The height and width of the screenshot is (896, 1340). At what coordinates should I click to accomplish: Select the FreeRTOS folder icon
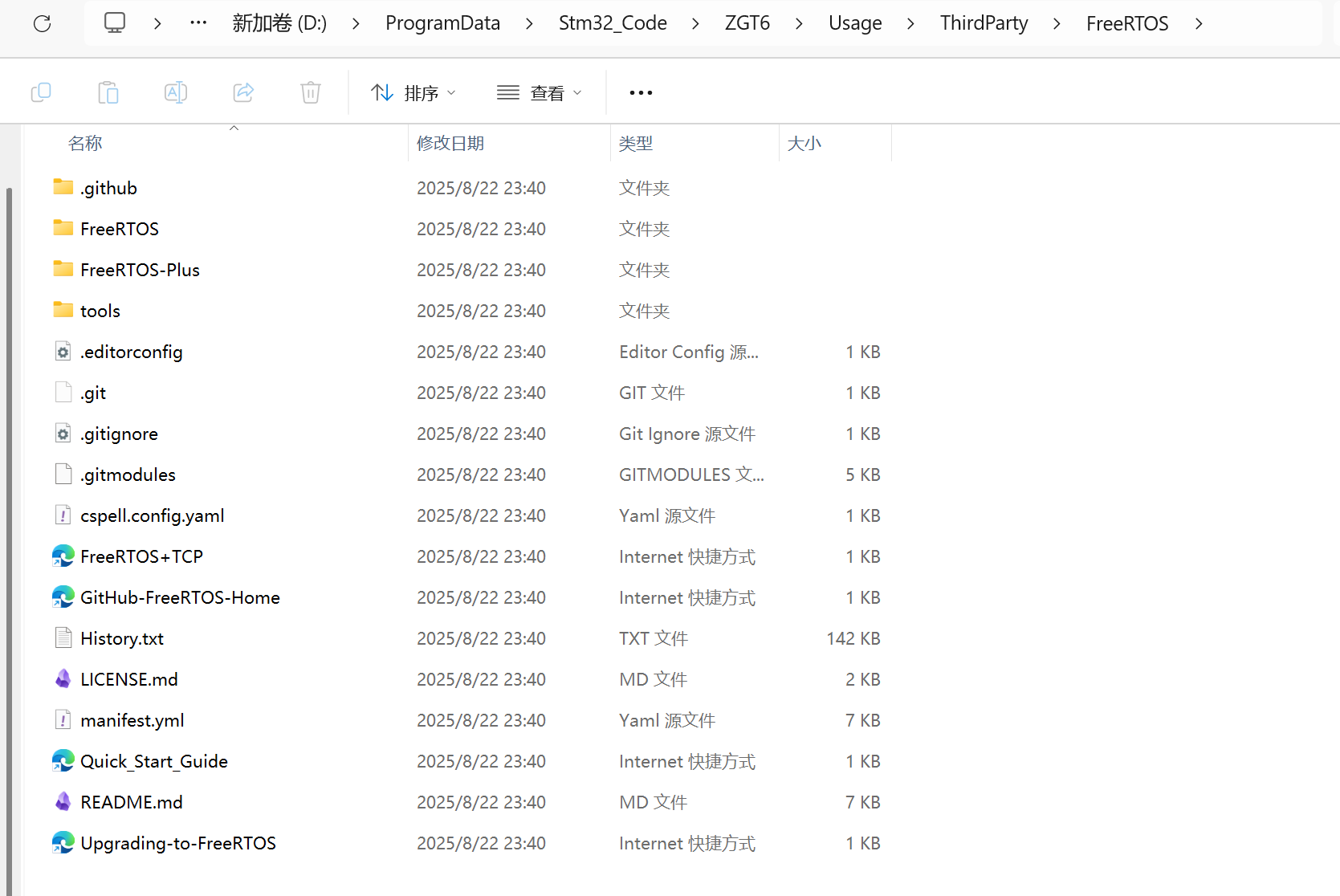tap(63, 228)
